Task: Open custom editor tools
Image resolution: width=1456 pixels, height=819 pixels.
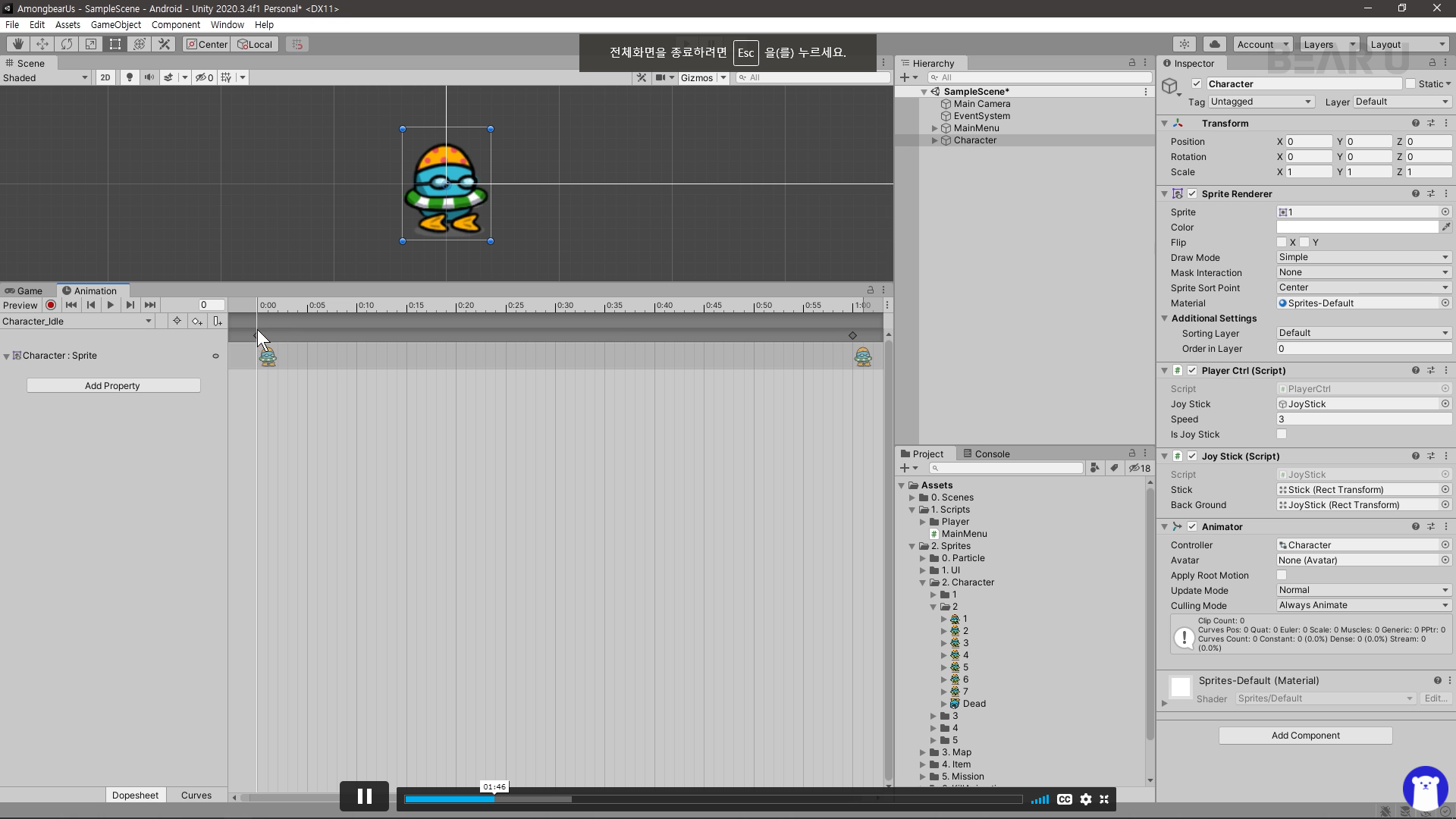Action: pyautogui.click(x=164, y=44)
